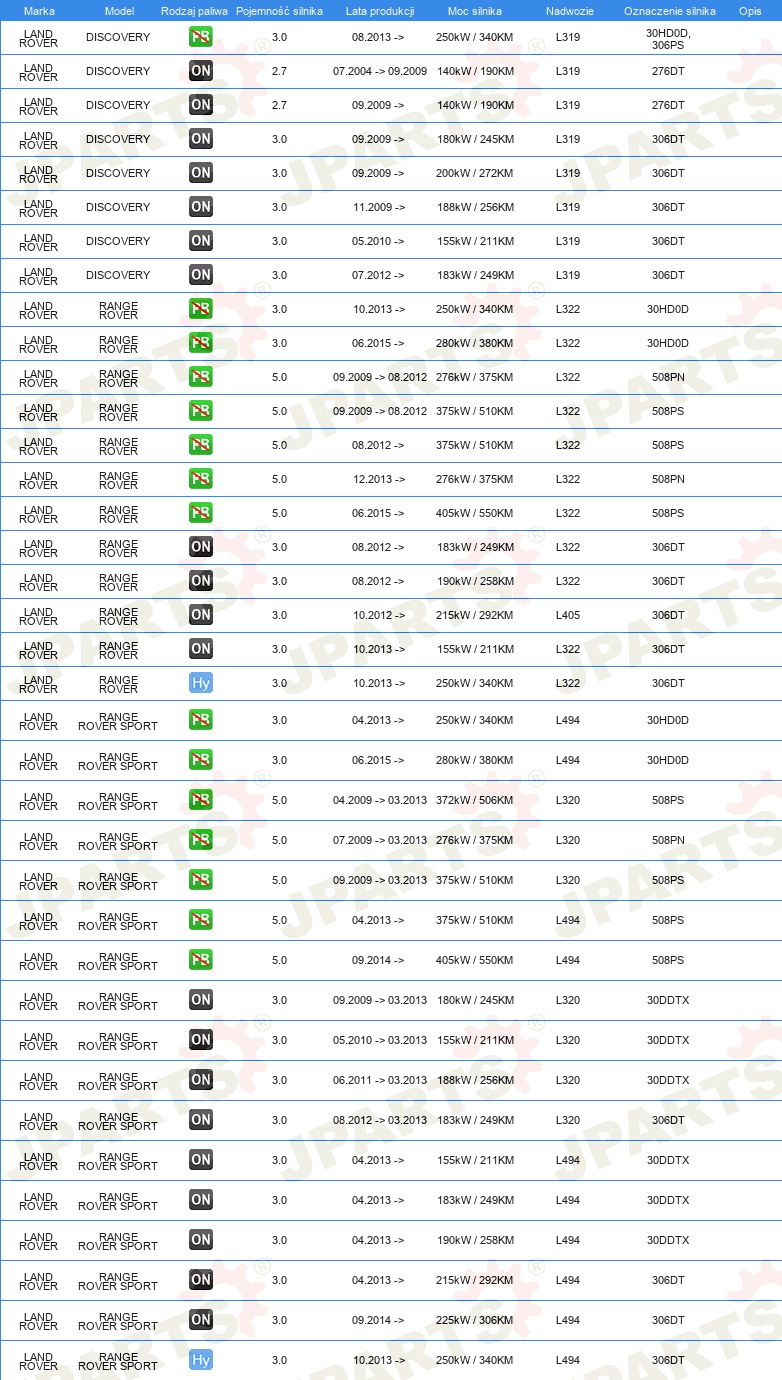Click diesel icon in Range Rover L322 190kW / 258KM row
Screen dimensions: 782x1380
201,581
